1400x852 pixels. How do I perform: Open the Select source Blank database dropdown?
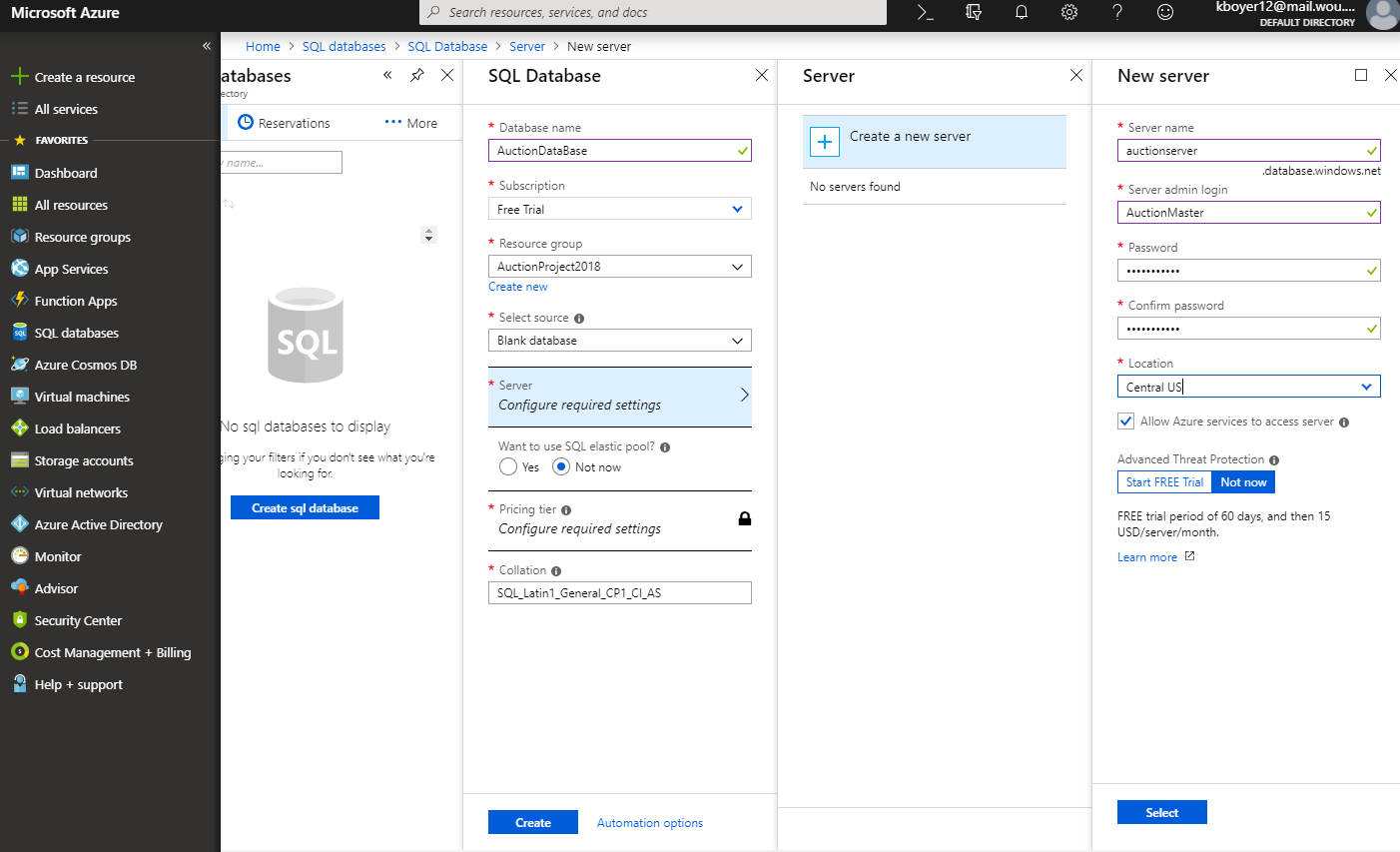tap(619, 341)
